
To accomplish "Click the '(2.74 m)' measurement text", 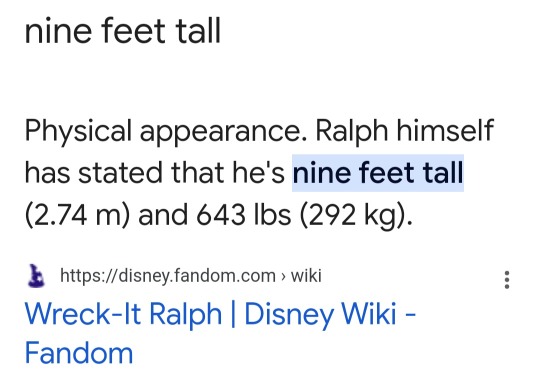I will [x=77, y=215].
